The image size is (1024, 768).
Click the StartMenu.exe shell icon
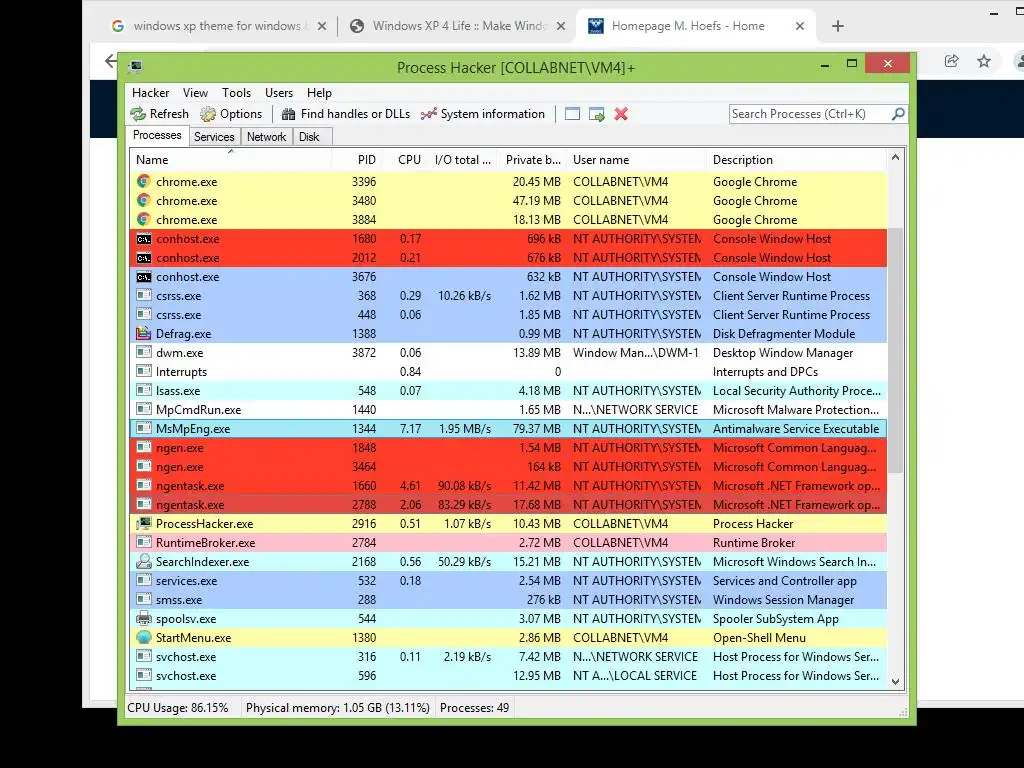tap(144, 637)
